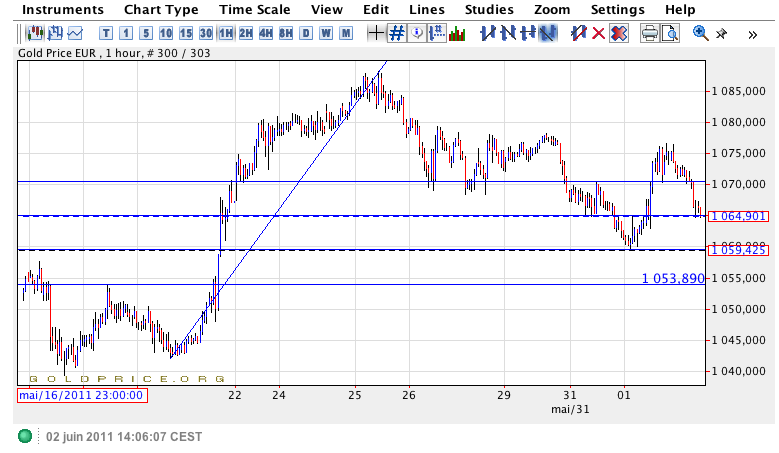Toggle the crosshair cursor tool
This screenshot has width=779, height=453.
pyautogui.click(x=376, y=33)
